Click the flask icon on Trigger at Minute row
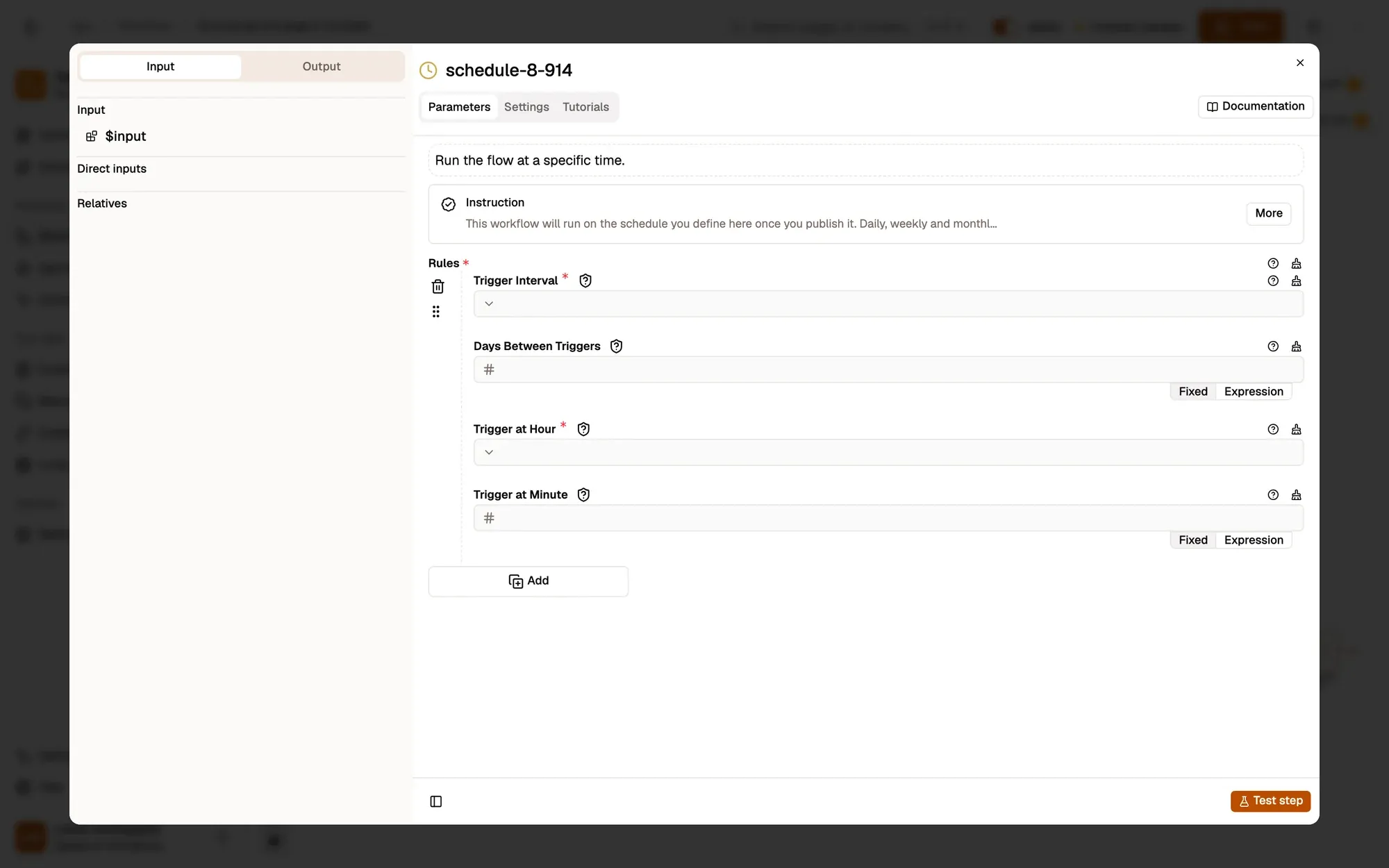Image resolution: width=1389 pixels, height=868 pixels. pyautogui.click(x=1296, y=494)
